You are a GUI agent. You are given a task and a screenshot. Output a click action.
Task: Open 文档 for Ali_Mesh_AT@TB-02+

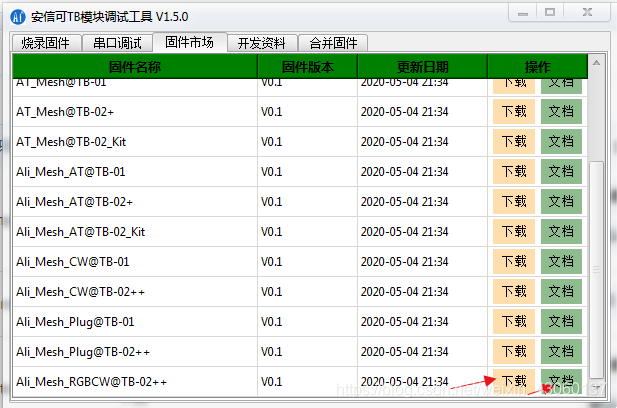(561, 201)
